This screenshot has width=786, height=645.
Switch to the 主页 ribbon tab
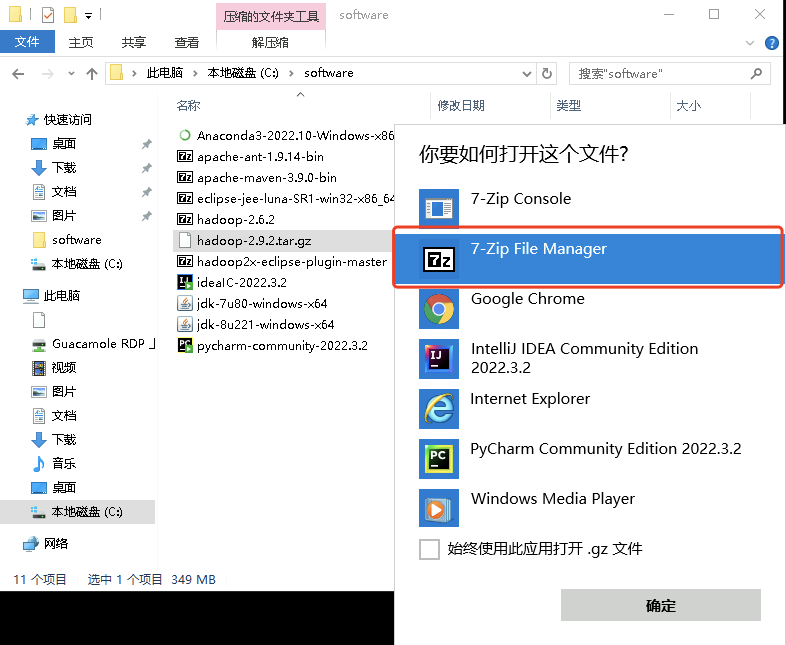tap(81, 43)
